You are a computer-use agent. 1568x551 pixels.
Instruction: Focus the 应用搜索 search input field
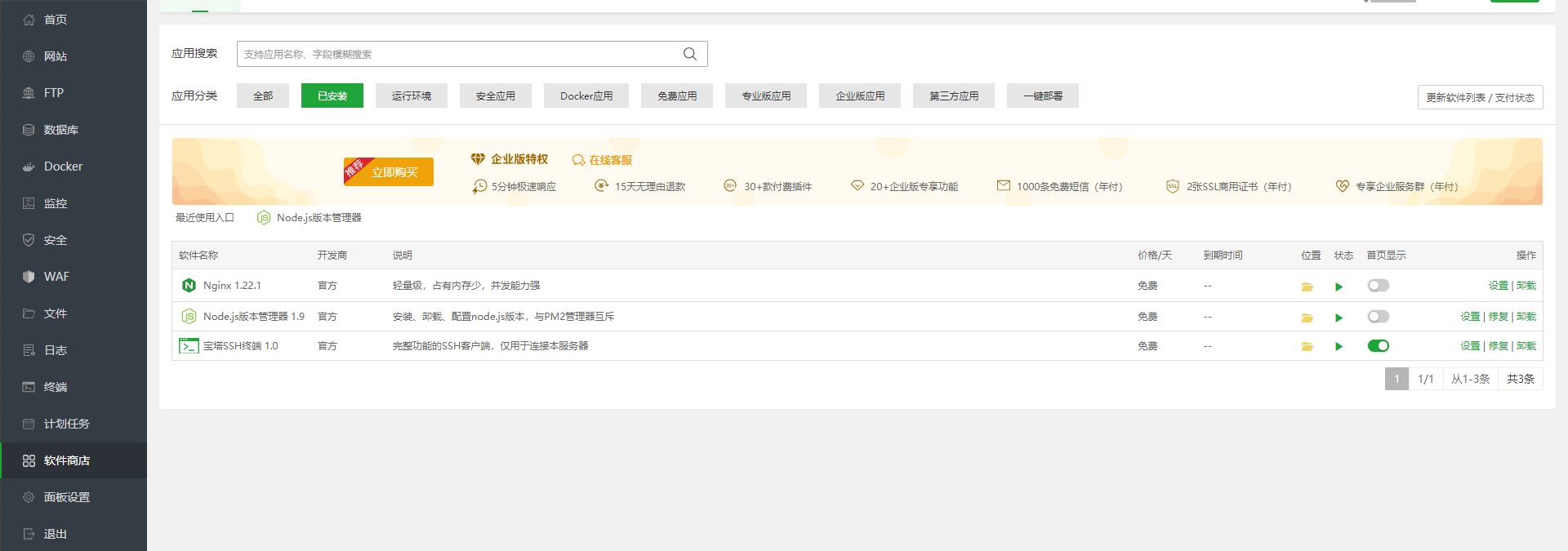[x=472, y=54]
